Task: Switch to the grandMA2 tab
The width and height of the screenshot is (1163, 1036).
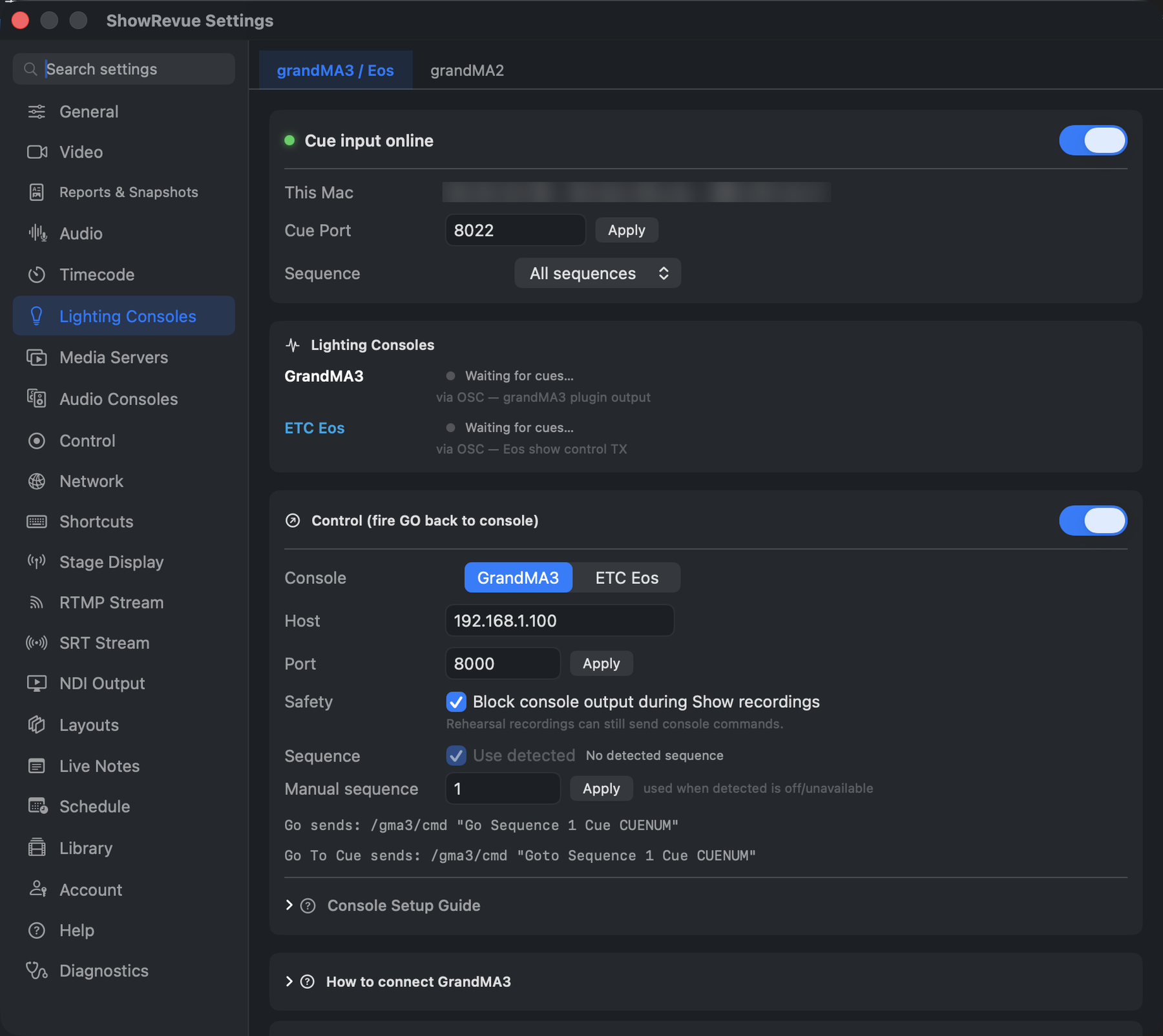Action: coord(467,70)
